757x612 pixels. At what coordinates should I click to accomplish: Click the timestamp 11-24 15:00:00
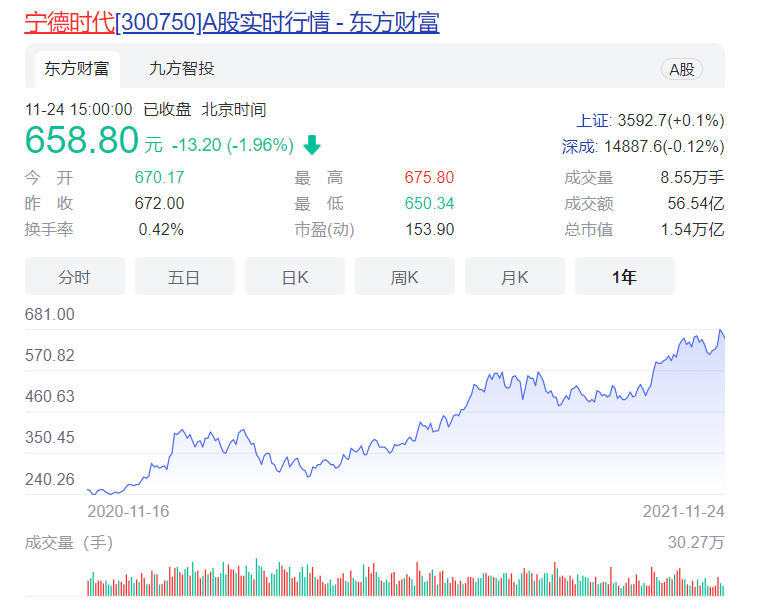78,110
